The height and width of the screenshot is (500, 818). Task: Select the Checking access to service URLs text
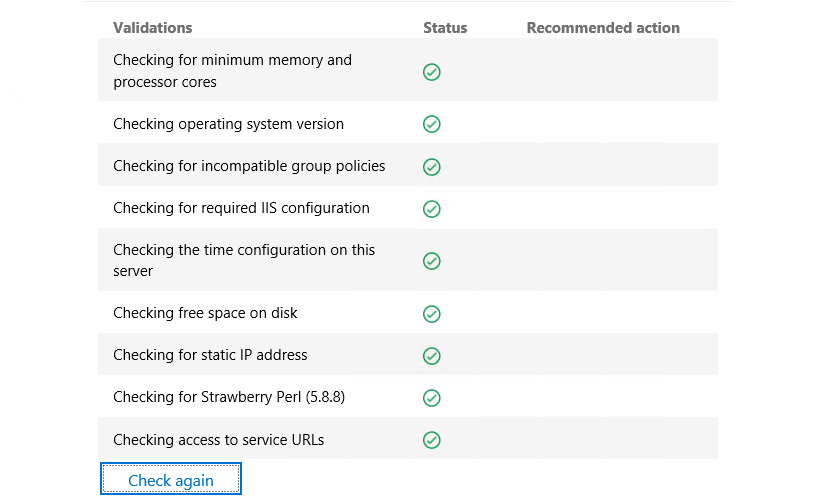pos(219,440)
